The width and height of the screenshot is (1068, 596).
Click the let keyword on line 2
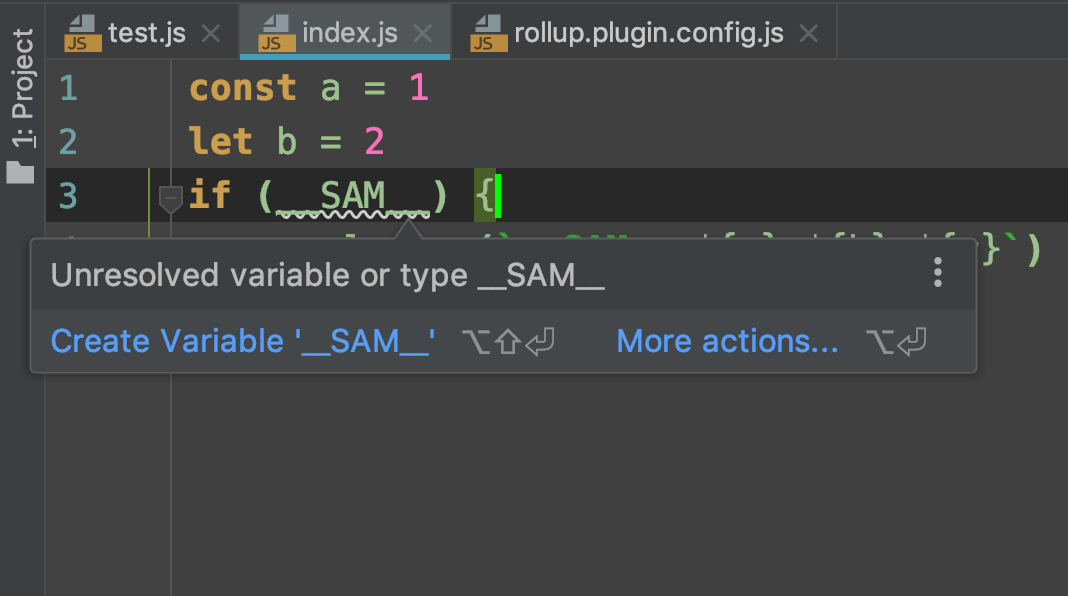[221, 142]
